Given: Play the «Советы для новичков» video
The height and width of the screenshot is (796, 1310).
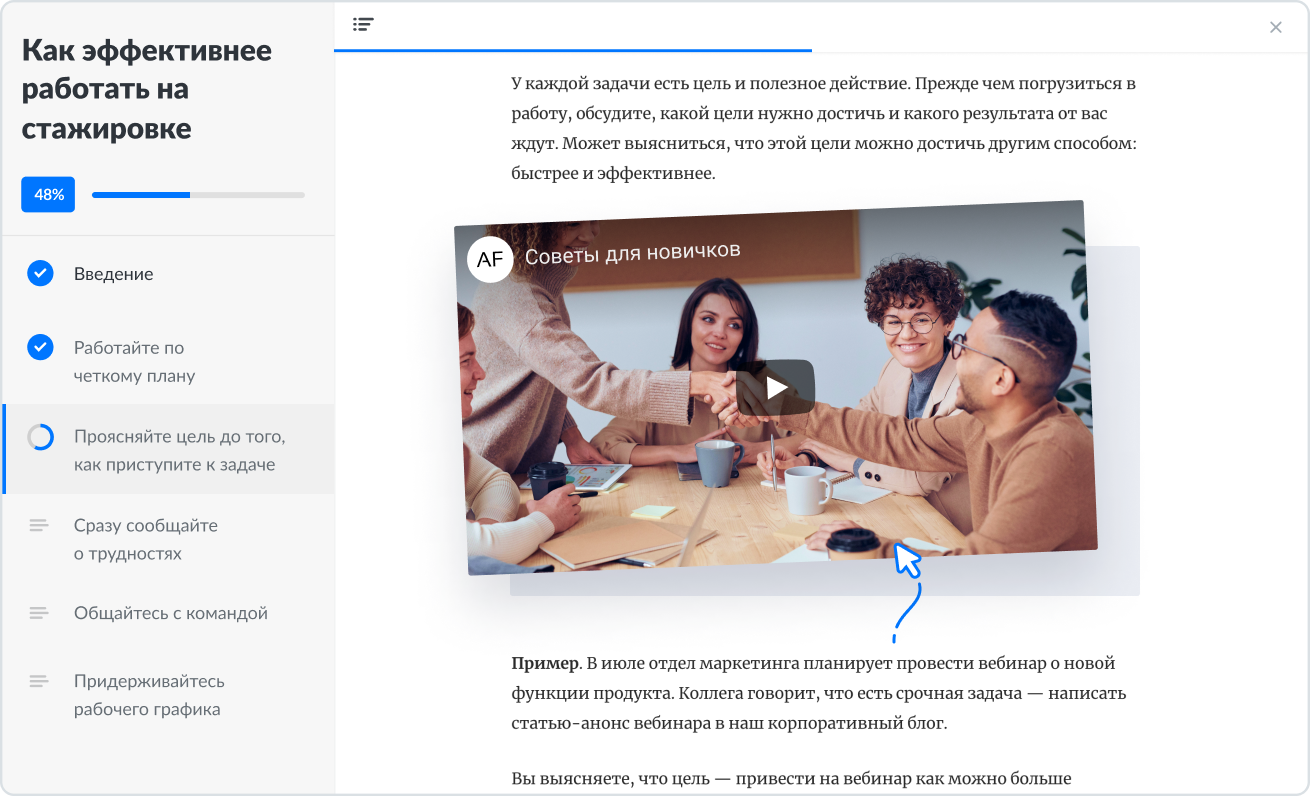Looking at the screenshot, I should point(775,387).
